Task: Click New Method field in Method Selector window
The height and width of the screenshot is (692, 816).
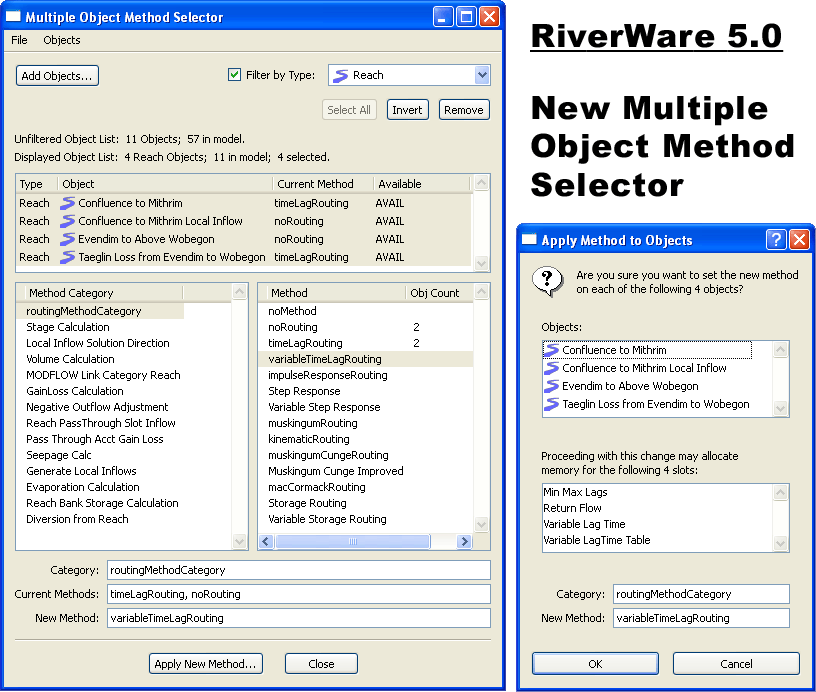Action: coord(299,618)
